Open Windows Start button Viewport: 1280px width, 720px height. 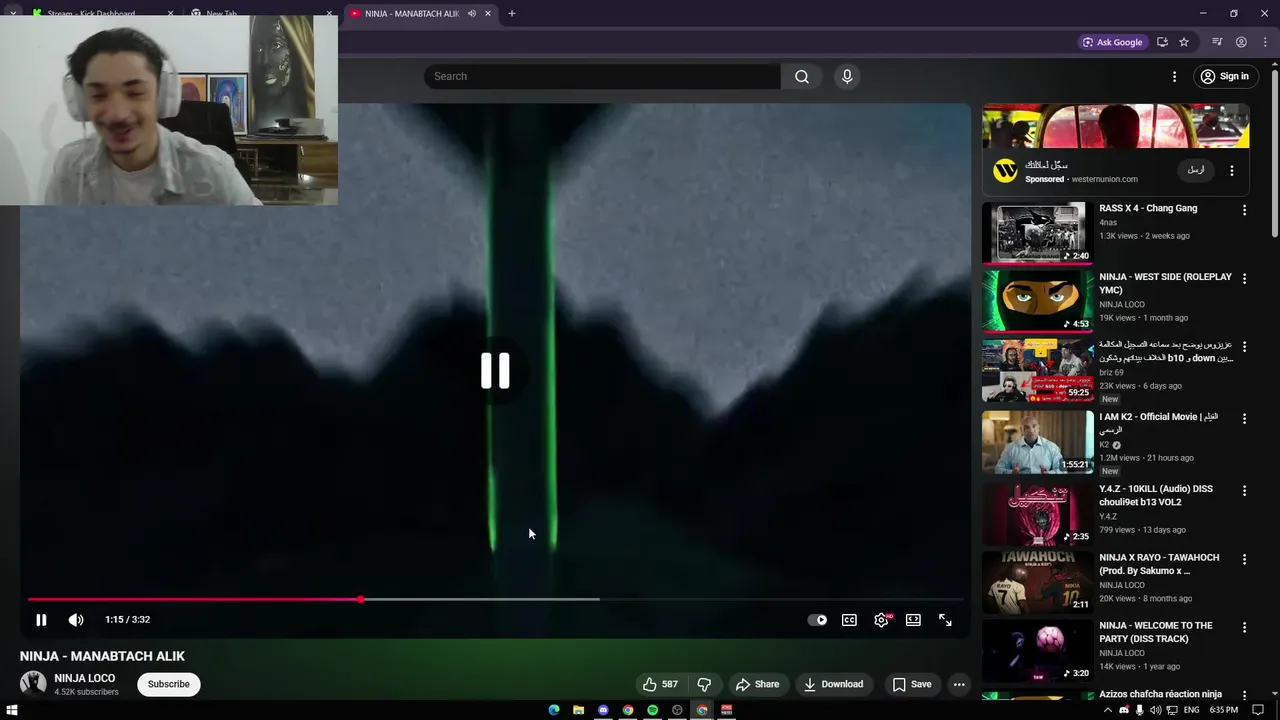[x=13, y=710]
